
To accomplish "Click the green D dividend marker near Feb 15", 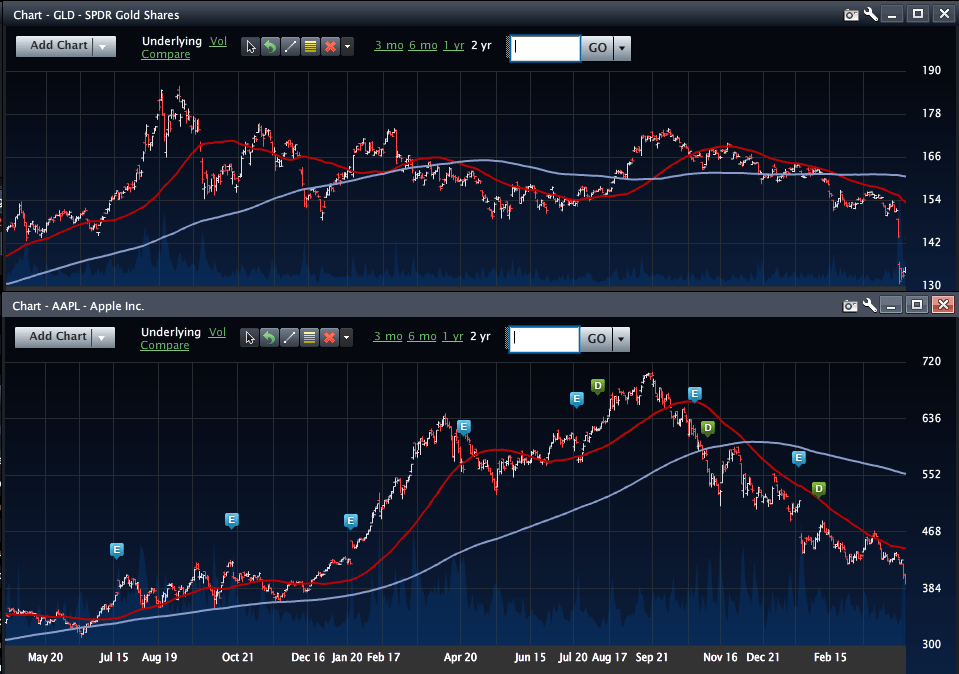I will (818, 489).
